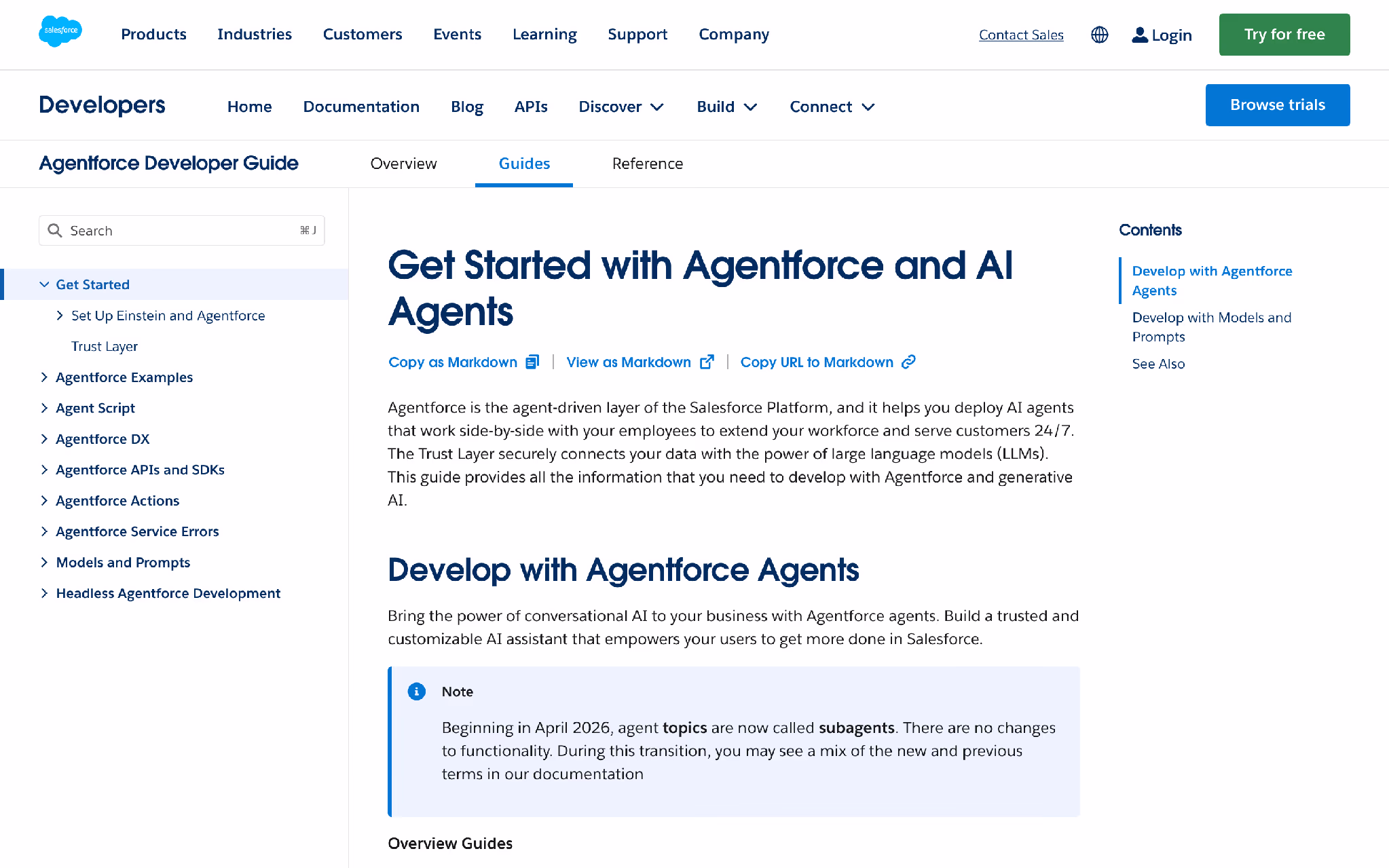Switch to the Reference tab
This screenshot has width=1389, height=868.
pos(648,164)
